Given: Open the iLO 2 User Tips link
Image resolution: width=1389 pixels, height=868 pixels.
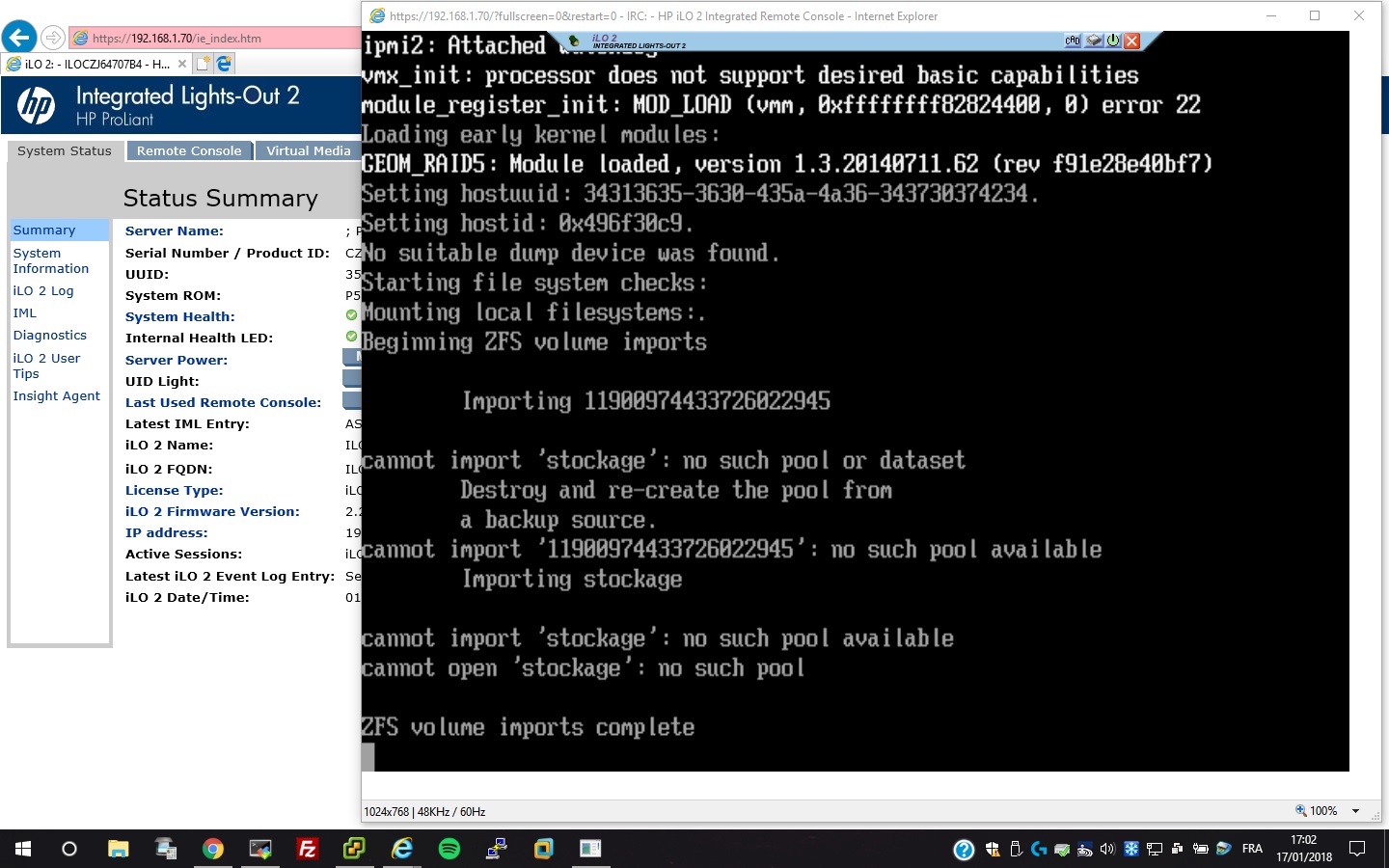Looking at the screenshot, I should click(x=46, y=366).
